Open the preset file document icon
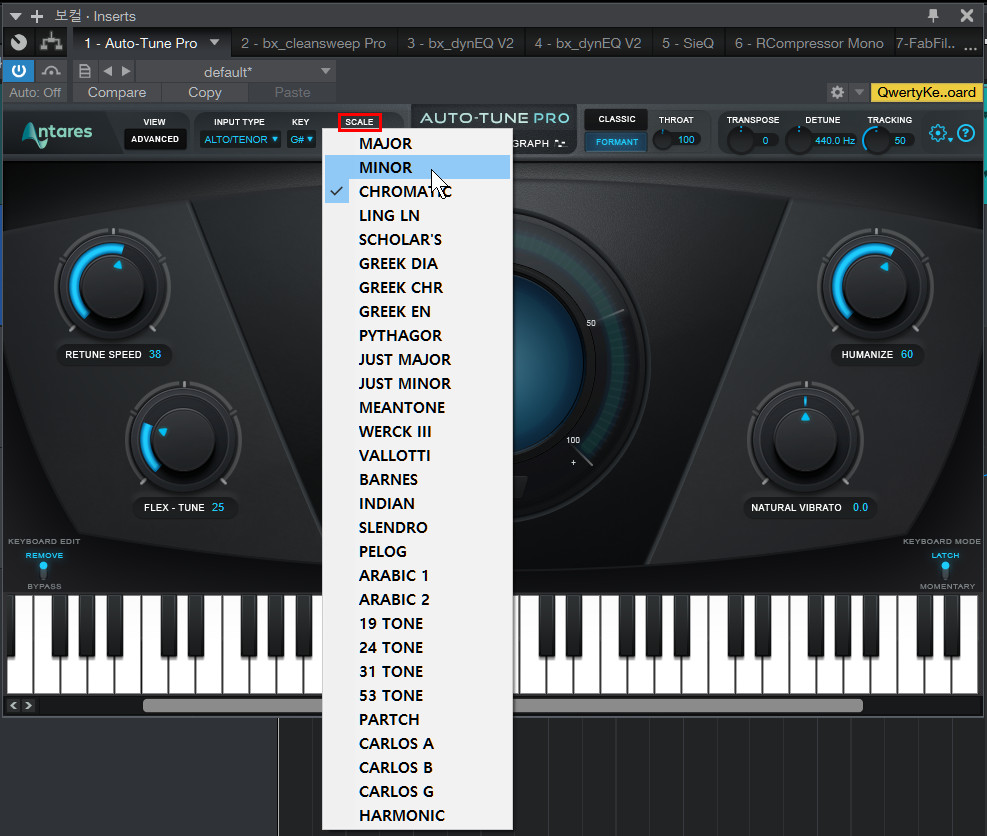The image size is (987, 836). [84, 71]
